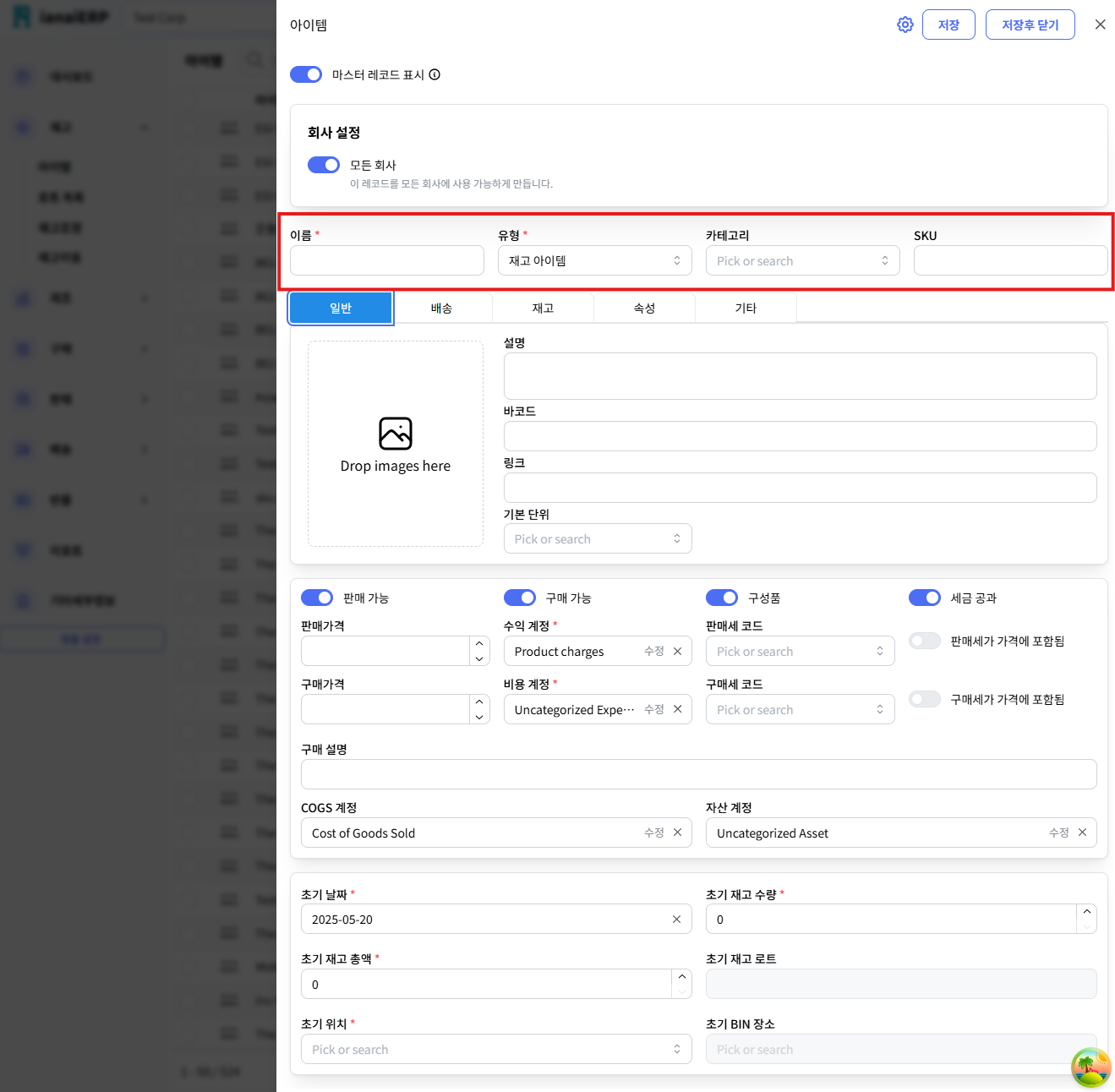Viewport: 1115px width, 1092px height.
Task: Enable 판매세가 가격에 포함됨 switch
Action: pyautogui.click(x=925, y=641)
